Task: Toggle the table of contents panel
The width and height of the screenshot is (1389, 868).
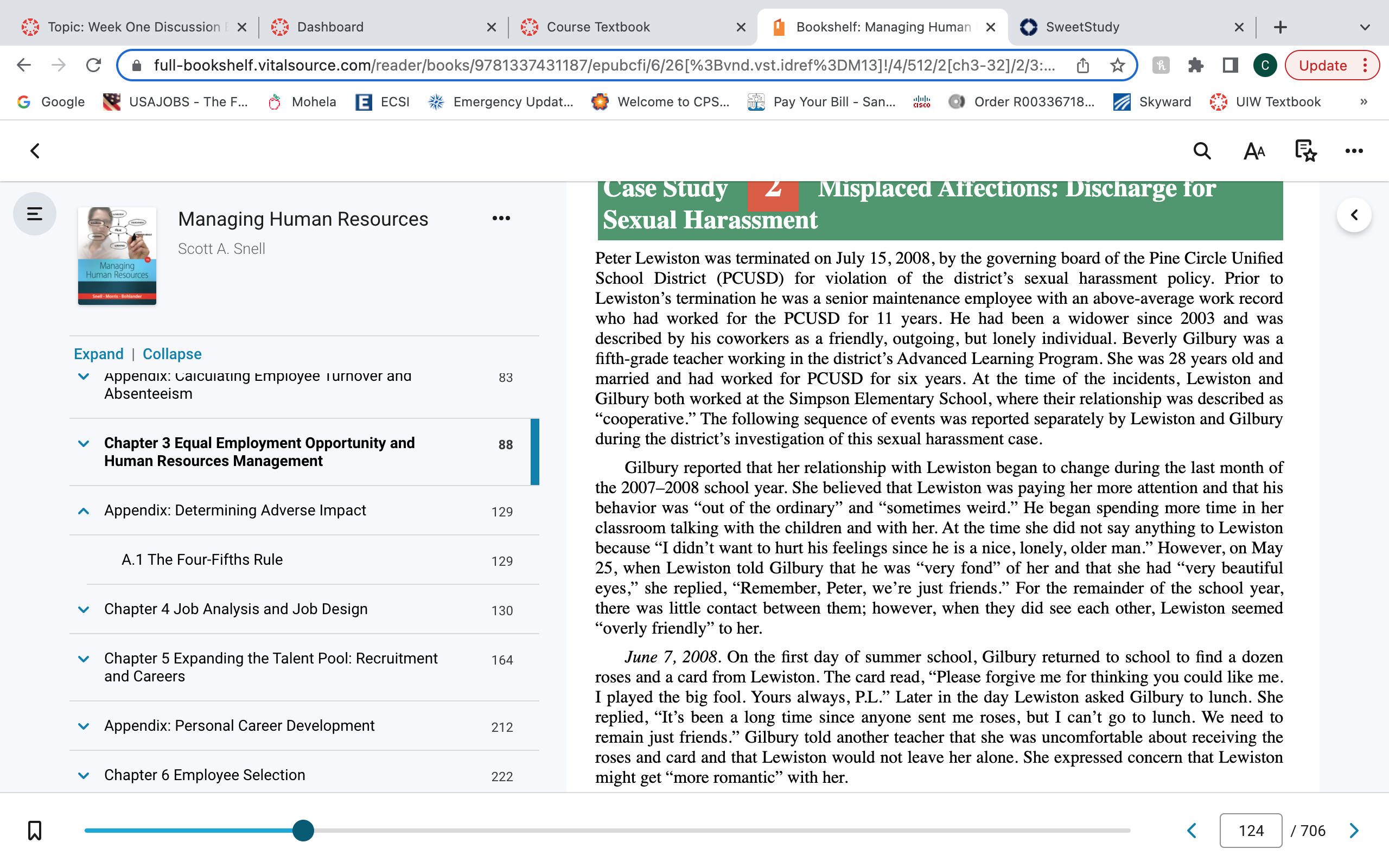Action: [x=34, y=214]
